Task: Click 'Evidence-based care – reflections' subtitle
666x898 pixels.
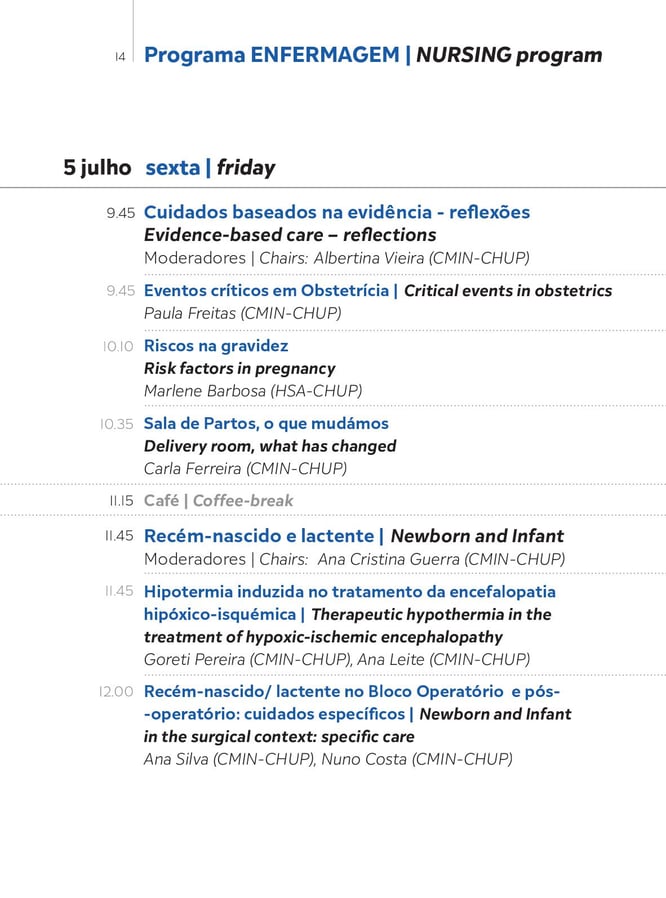Action: coord(290,235)
